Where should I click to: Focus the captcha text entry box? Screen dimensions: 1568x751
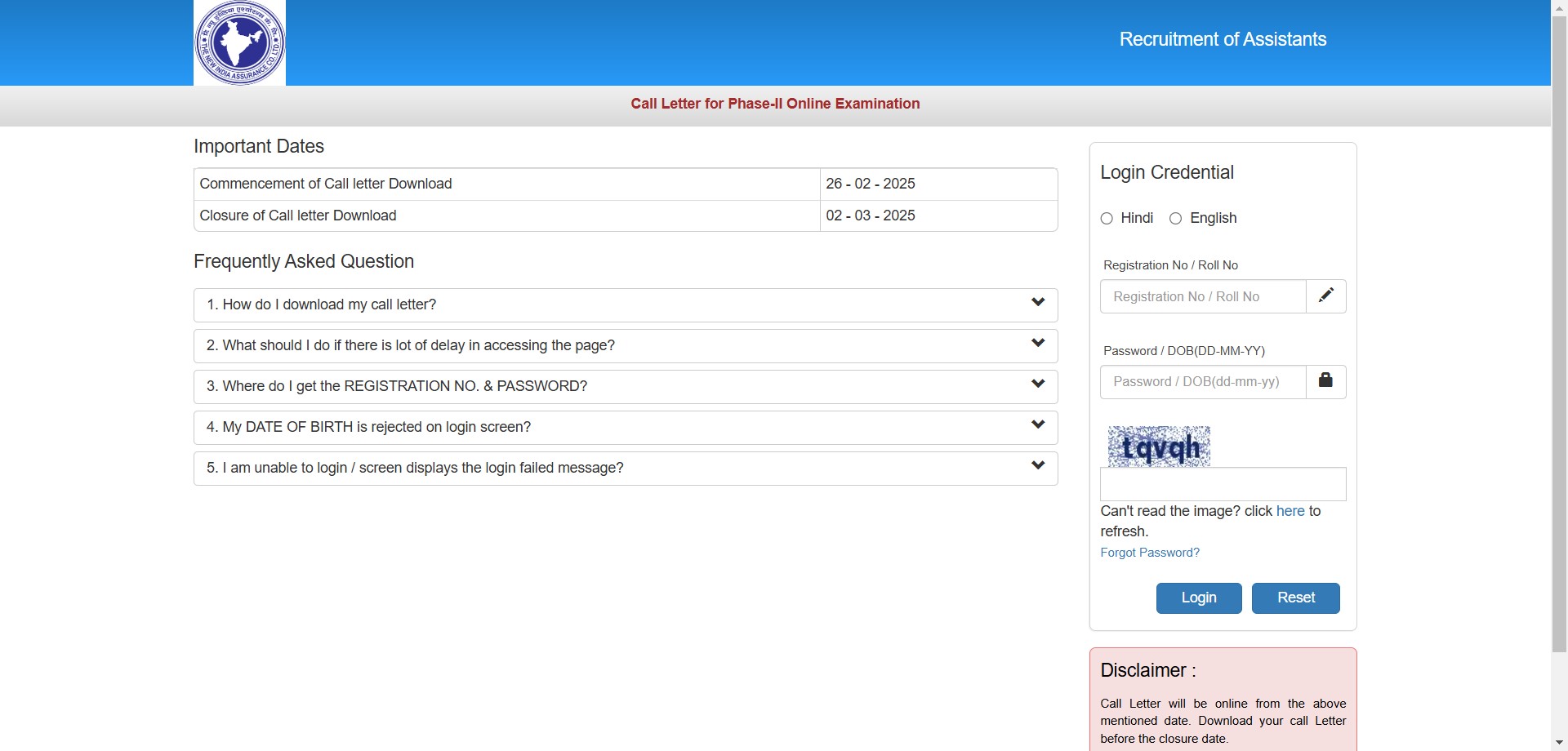tap(1223, 485)
